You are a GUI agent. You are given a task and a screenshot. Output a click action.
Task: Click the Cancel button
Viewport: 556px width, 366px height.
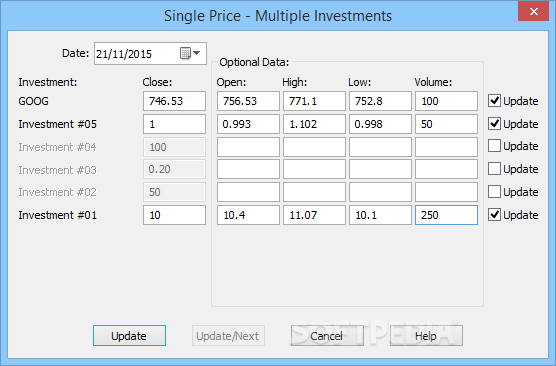pyautogui.click(x=327, y=336)
